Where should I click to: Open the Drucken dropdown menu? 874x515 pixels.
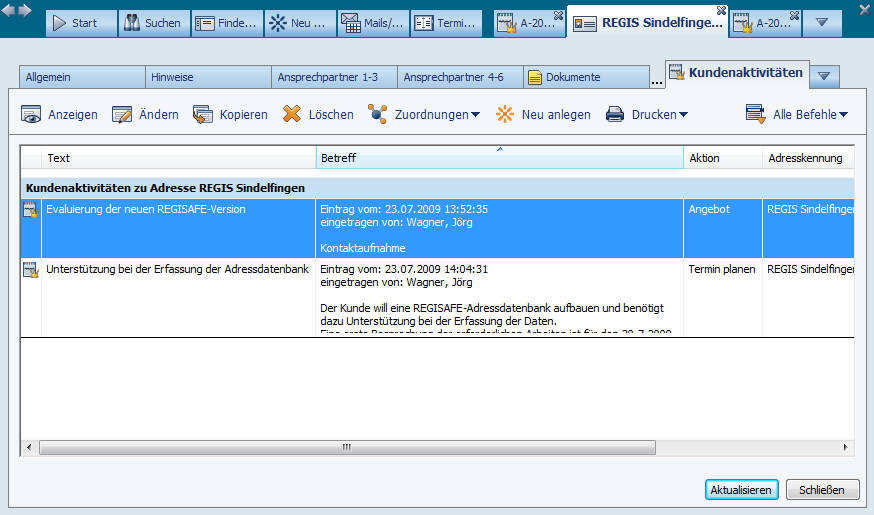[x=683, y=115]
